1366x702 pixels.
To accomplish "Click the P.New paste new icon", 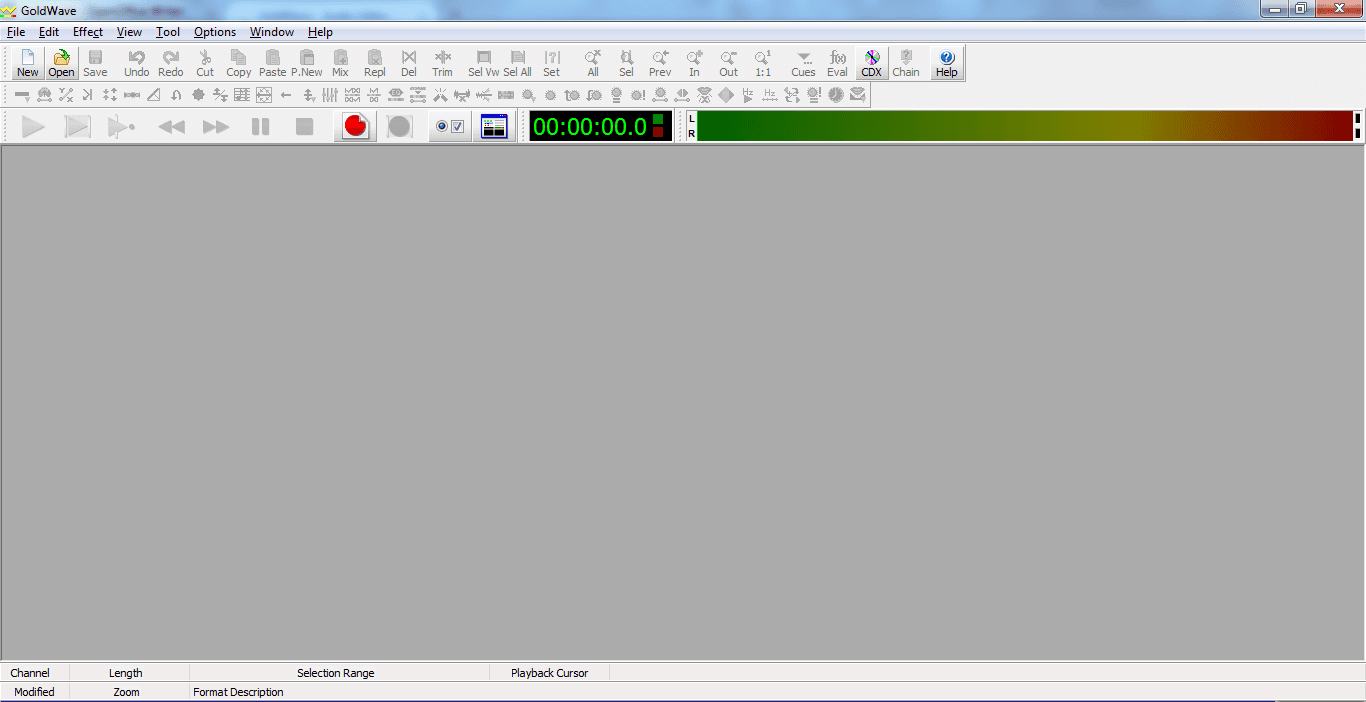I will tap(307, 63).
